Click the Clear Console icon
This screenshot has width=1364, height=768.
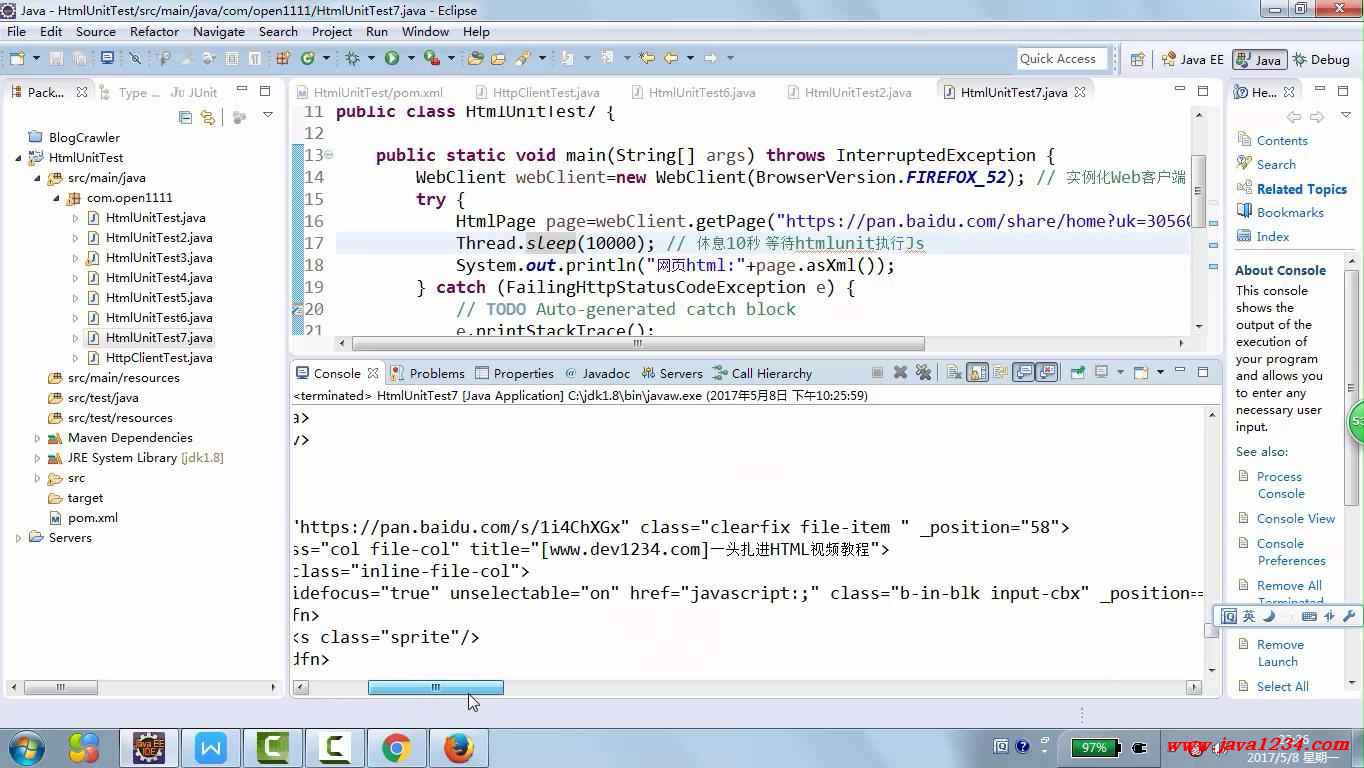(x=954, y=372)
